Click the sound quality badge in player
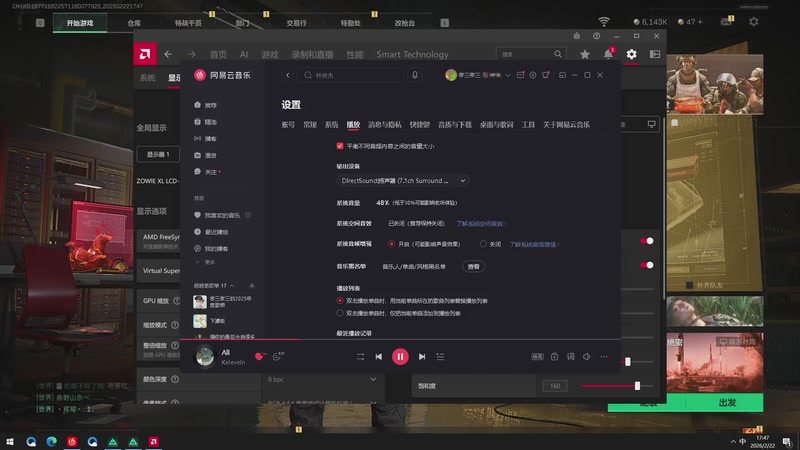Image resolution: width=800 pixels, height=450 pixels. (537, 357)
